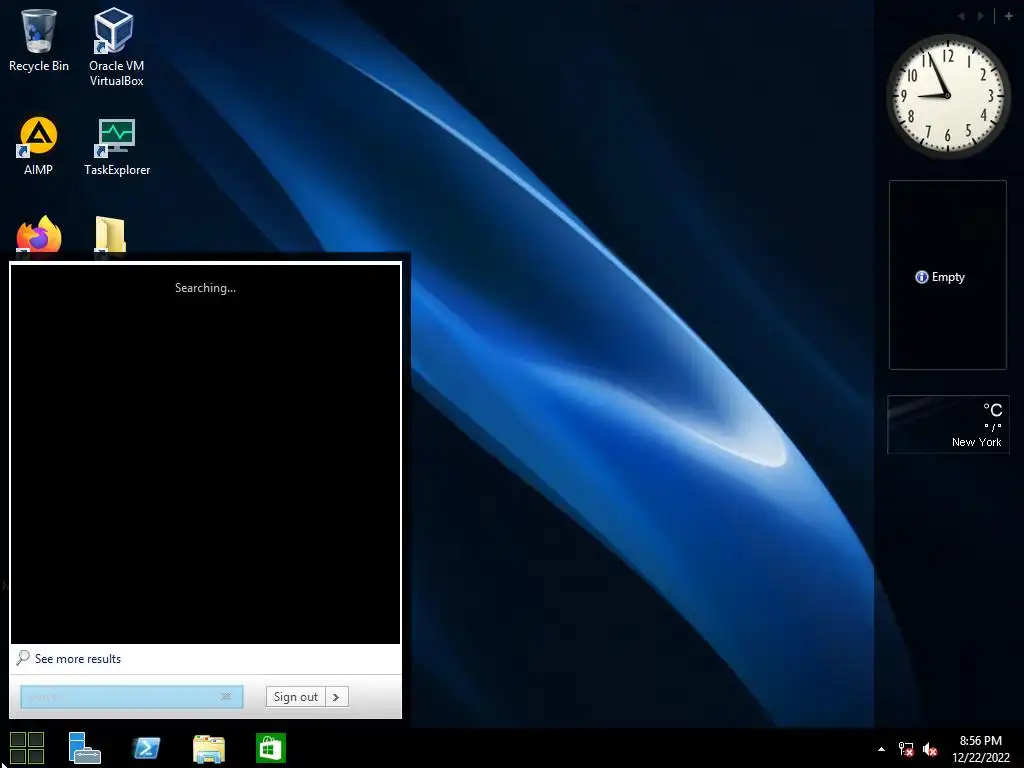The image size is (1024, 768).
Task: Launch the TaskExplorer desktop shortcut
Action: (x=117, y=146)
